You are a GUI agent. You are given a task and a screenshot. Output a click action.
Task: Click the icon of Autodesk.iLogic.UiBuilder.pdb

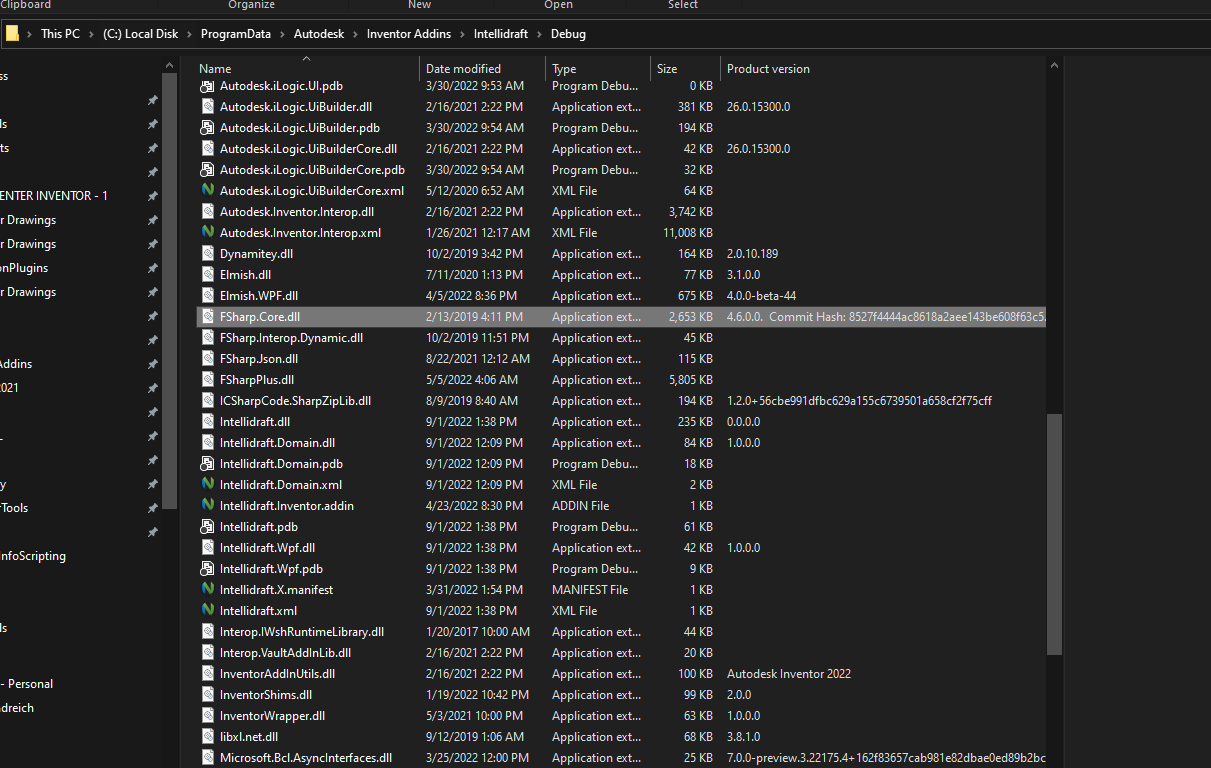pos(208,128)
